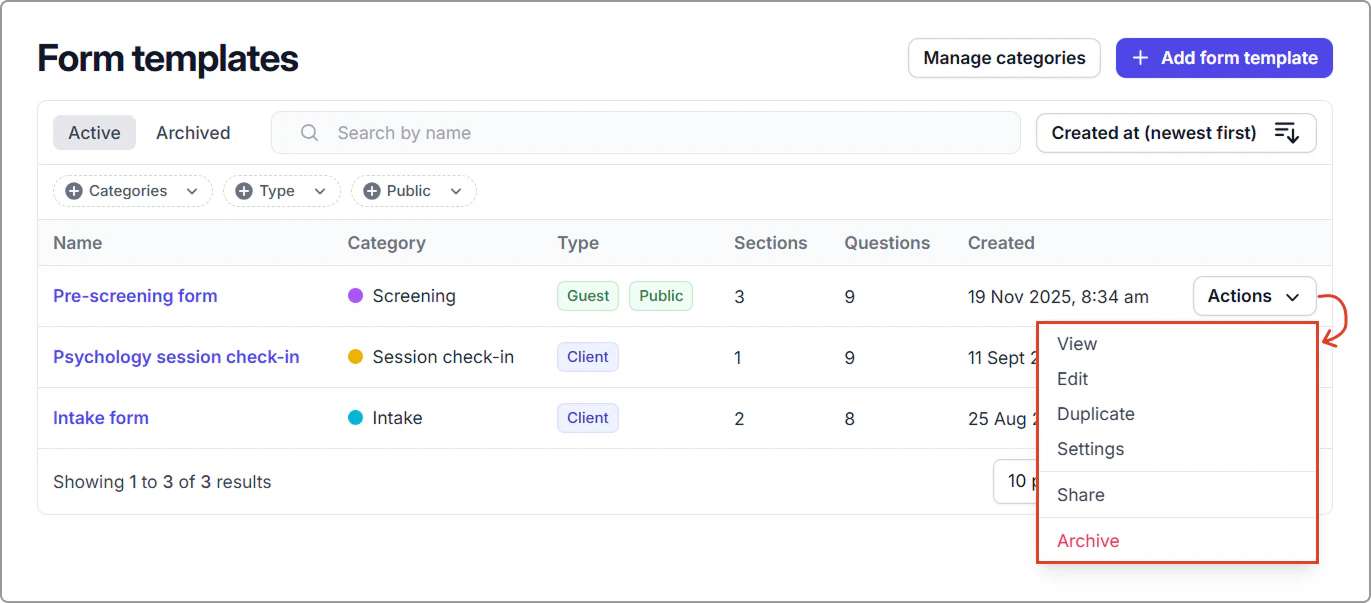Click the Name column header
This screenshot has width=1371, height=603.
[x=78, y=243]
